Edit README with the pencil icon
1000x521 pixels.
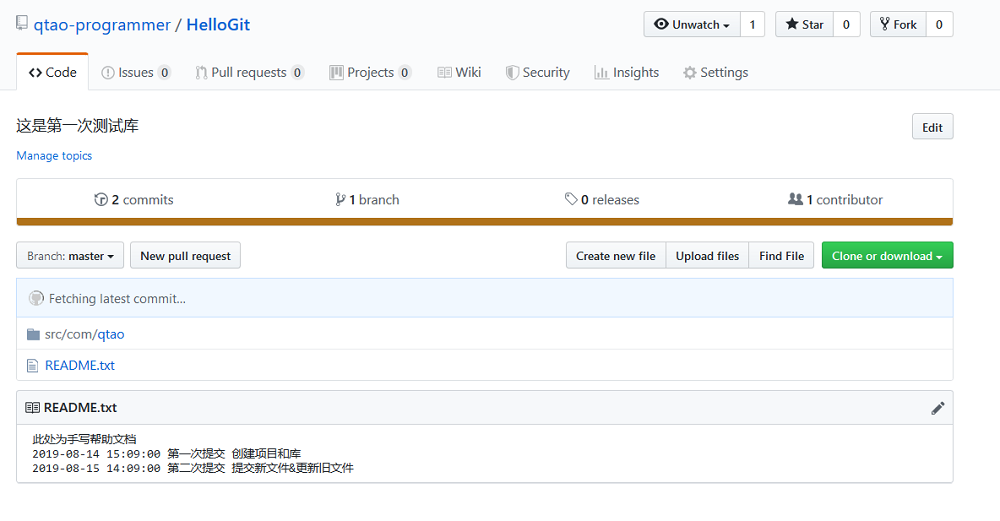tap(938, 408)
